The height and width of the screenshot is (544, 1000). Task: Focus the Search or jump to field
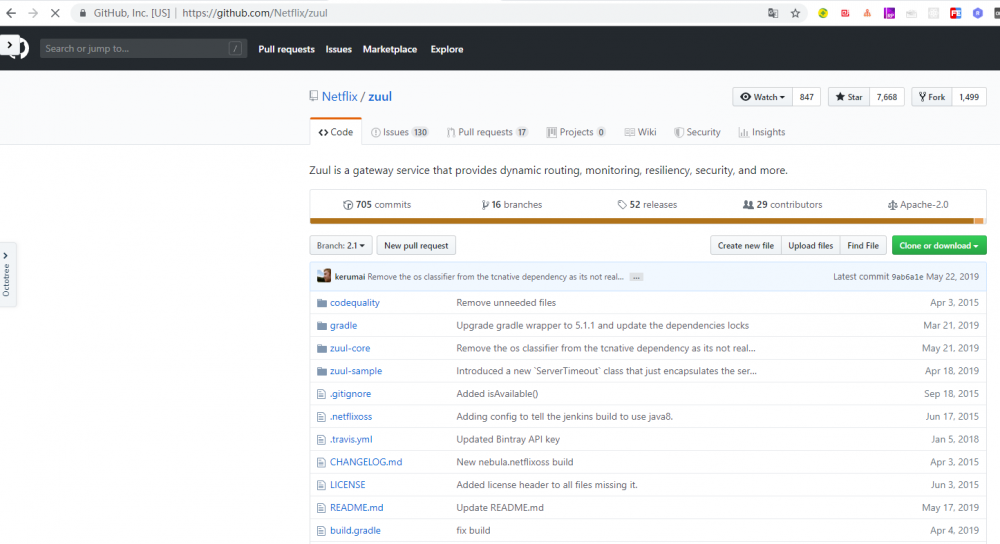pyautogui.click(x=135, y=48)
